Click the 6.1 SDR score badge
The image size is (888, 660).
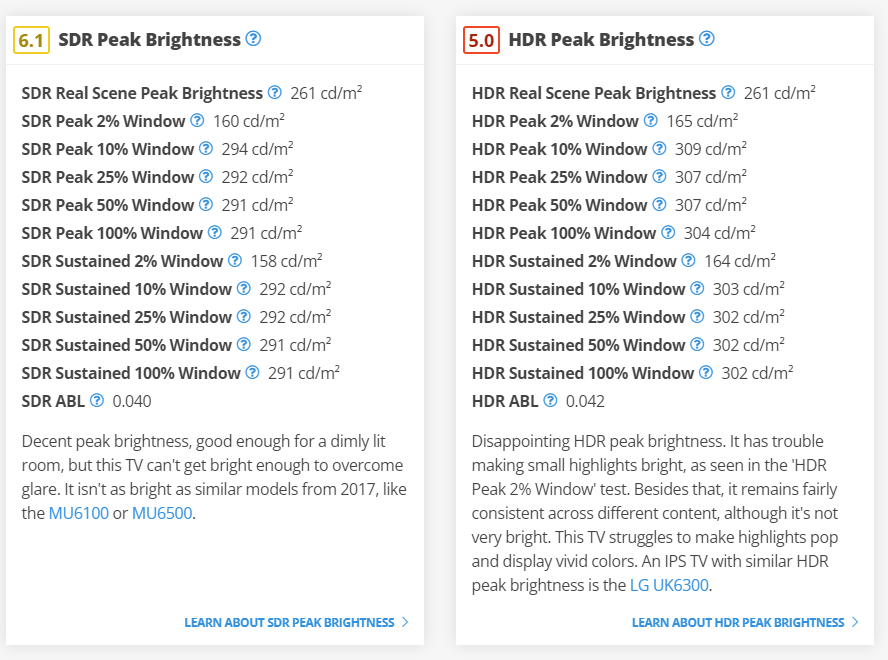click(x=29, y=40)
